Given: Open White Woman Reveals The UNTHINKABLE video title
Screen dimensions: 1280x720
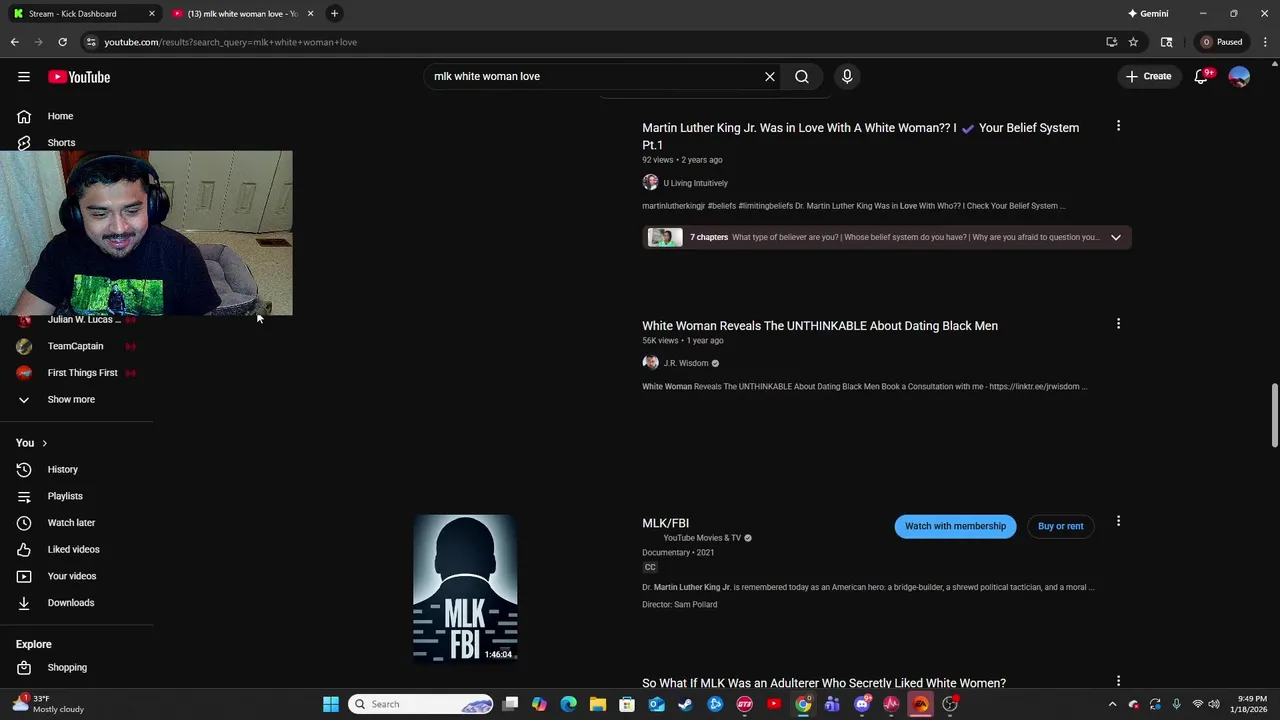Looking at the screenshot, I should tap(820, 326).
